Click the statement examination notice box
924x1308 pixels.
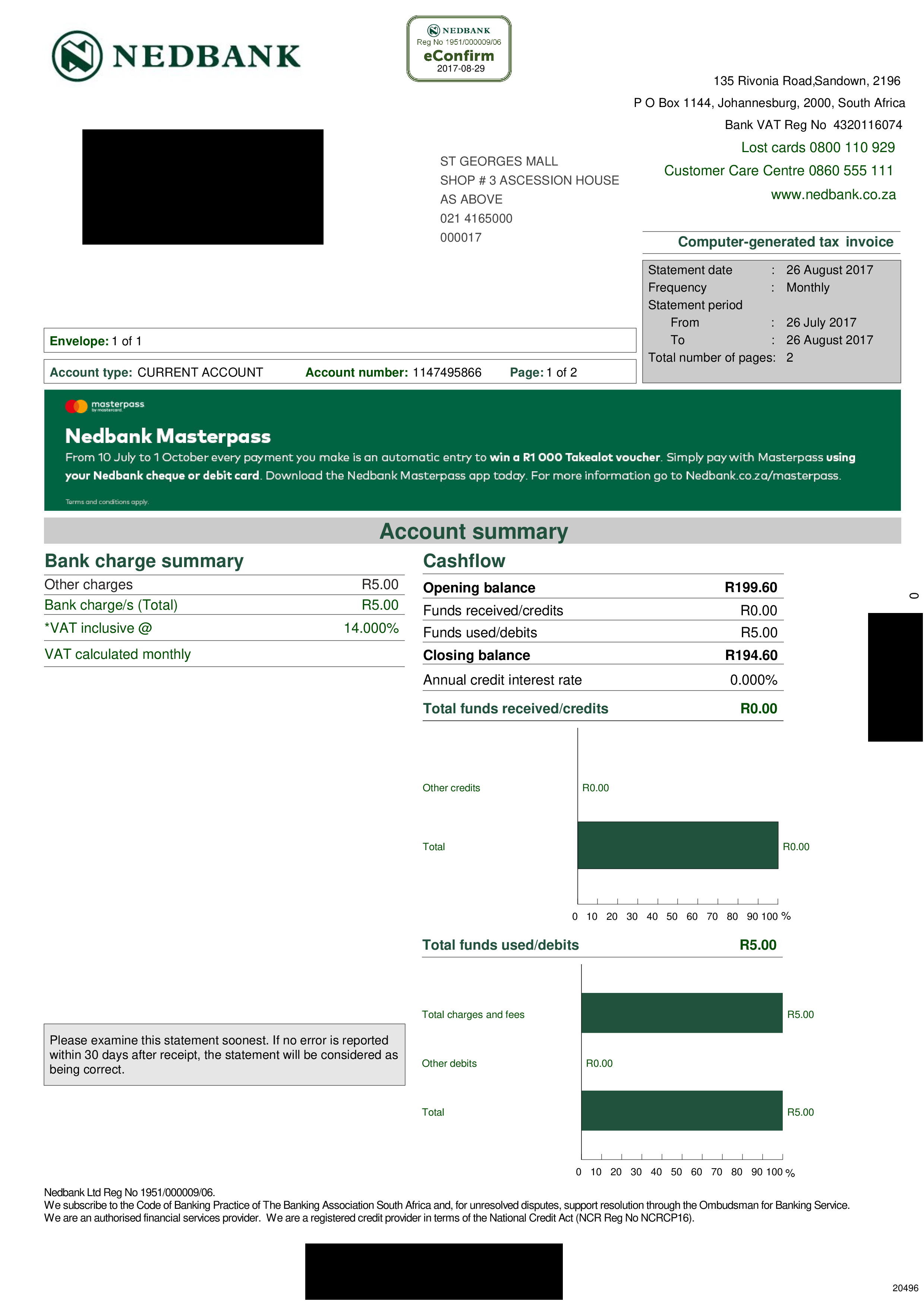tap(224, 1054)
